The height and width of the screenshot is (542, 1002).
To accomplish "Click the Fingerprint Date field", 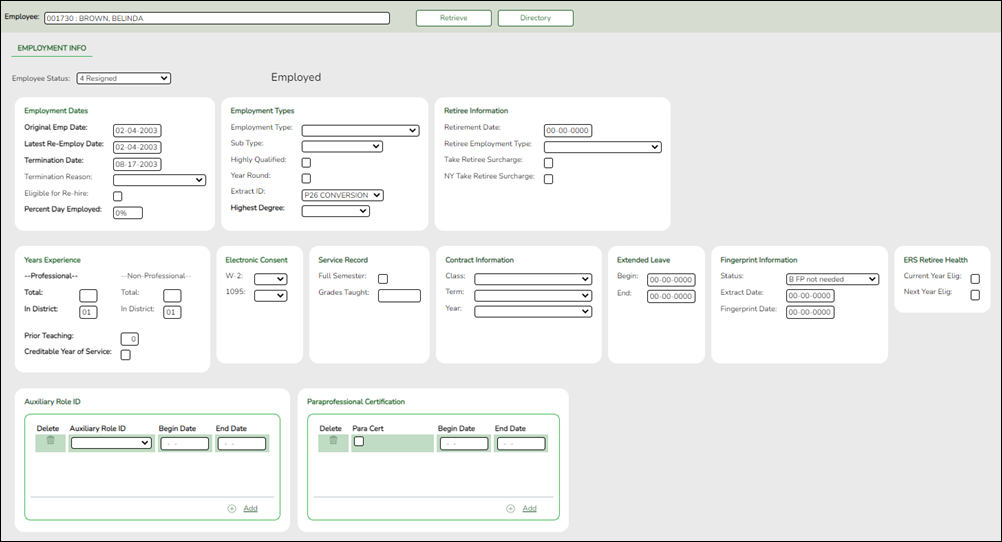I will (810, 313).
